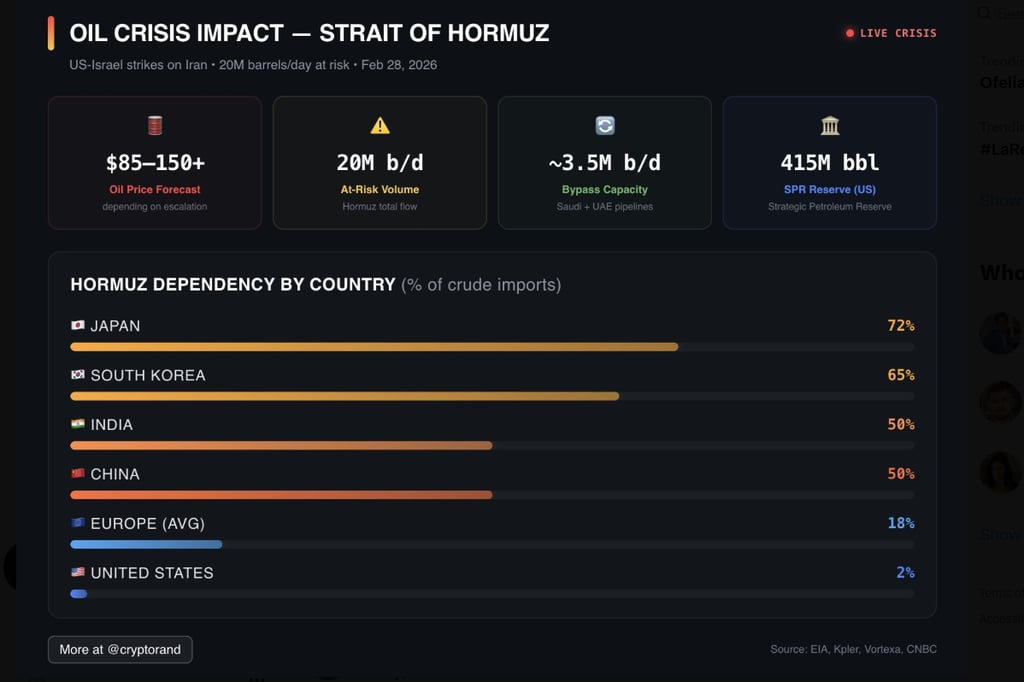Open the More at @cryptorand button
The height and width of the screenshot is (682, 1024).
[x=120, y=650]
